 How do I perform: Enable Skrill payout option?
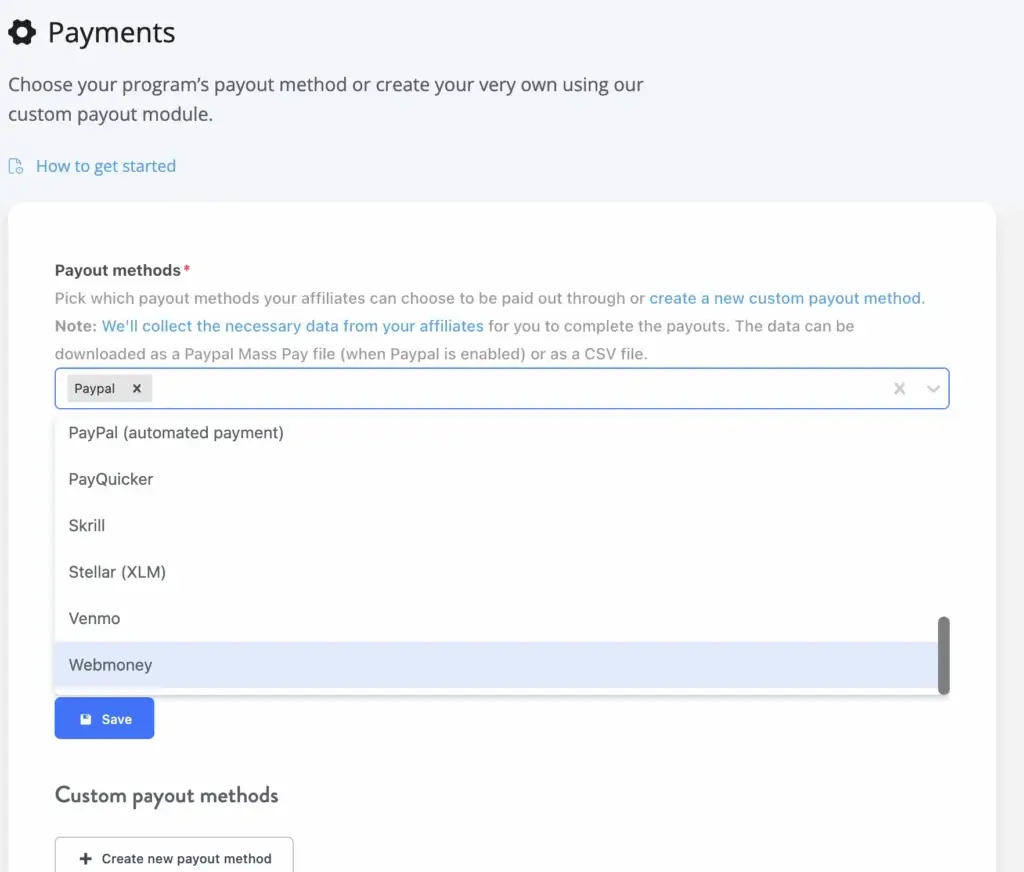[x=86, y=525]
